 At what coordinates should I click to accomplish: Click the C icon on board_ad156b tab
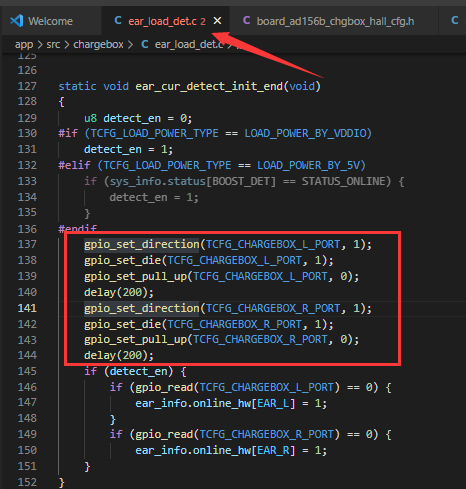[x=246, y=21]
